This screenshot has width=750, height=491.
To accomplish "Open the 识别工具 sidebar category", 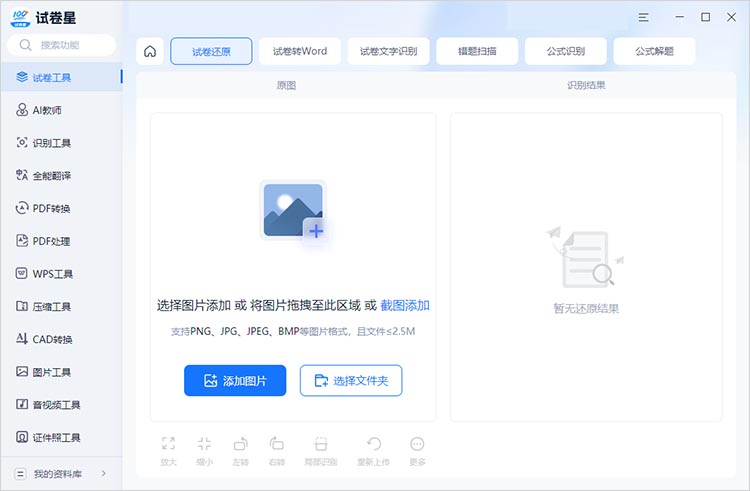I will (61, 142).
